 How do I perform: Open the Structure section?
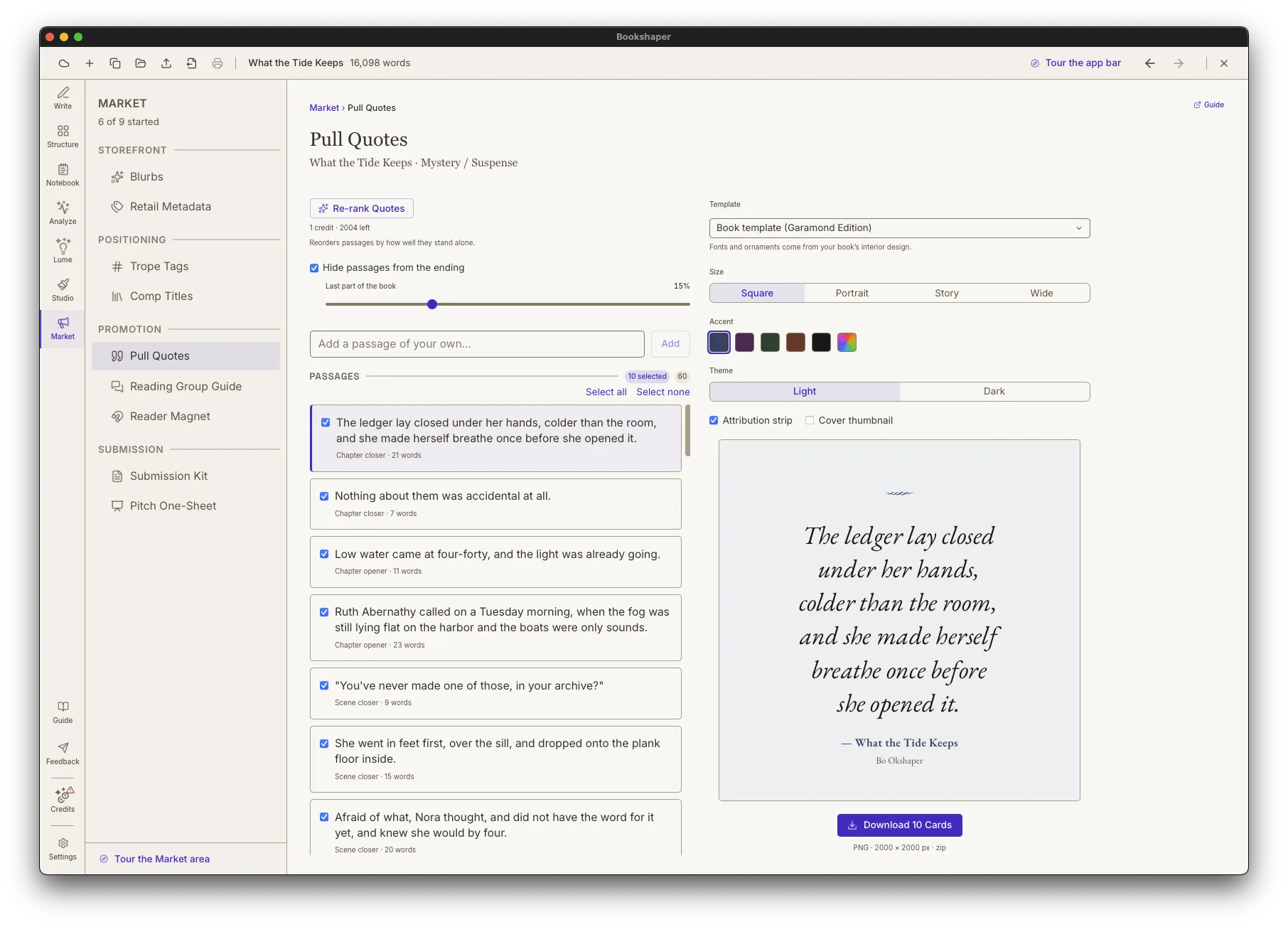63,136
